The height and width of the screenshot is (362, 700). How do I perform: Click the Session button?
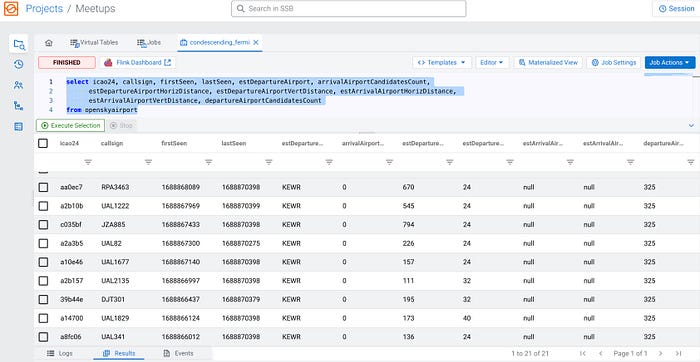click(x=676, y=8)
